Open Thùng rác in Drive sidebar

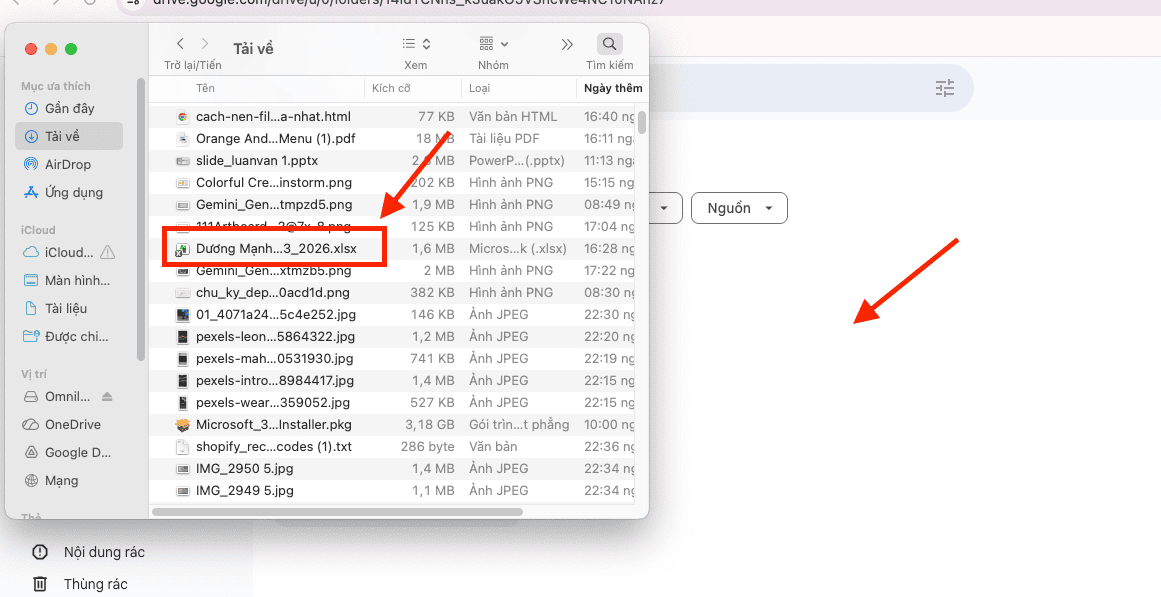click(80, 584)
